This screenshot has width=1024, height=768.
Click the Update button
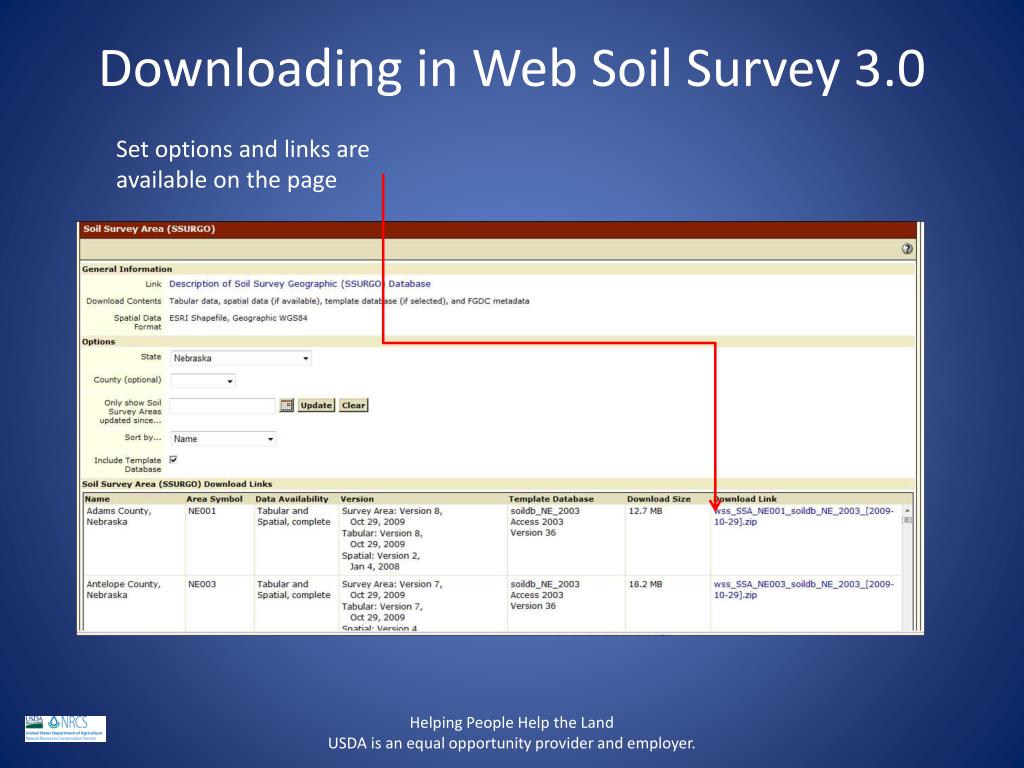pos(316,405)
